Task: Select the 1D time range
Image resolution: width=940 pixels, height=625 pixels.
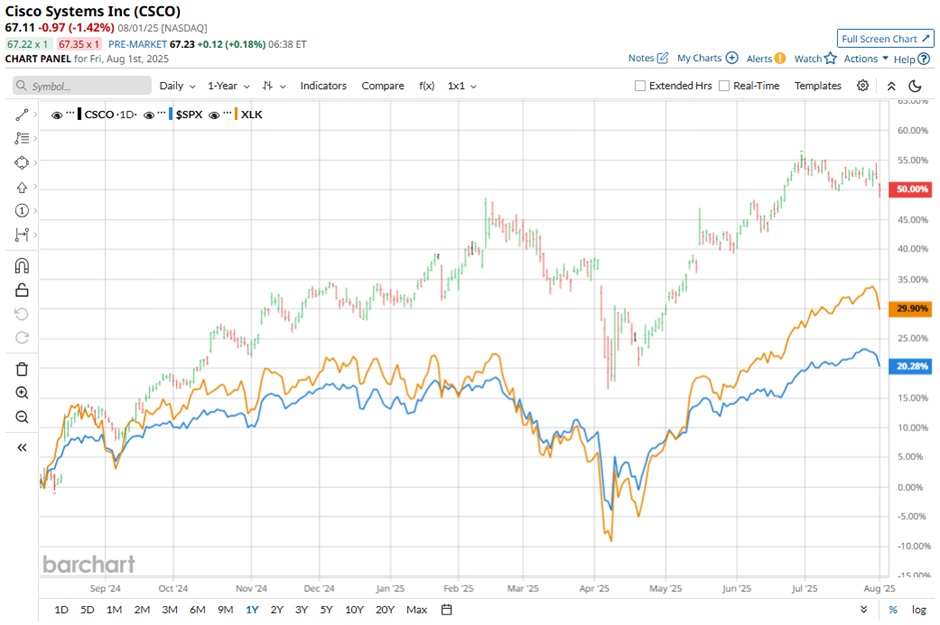Action: (x=61, y=609)
